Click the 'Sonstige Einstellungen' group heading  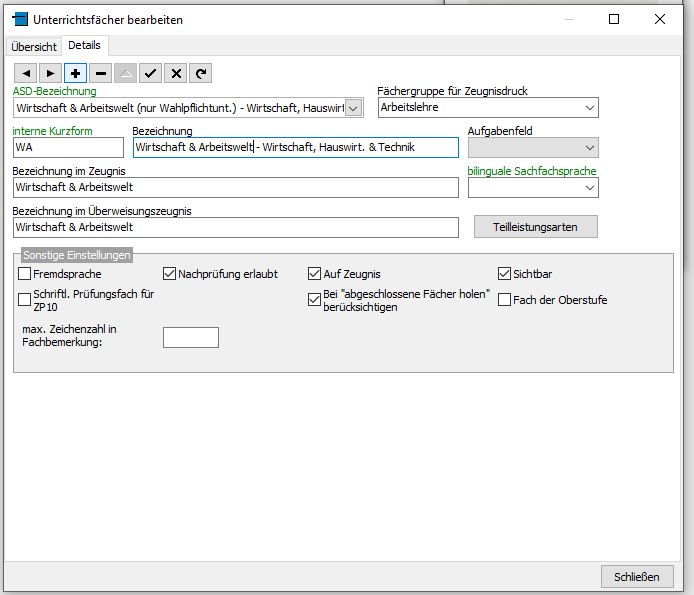(x=77, y=255)
